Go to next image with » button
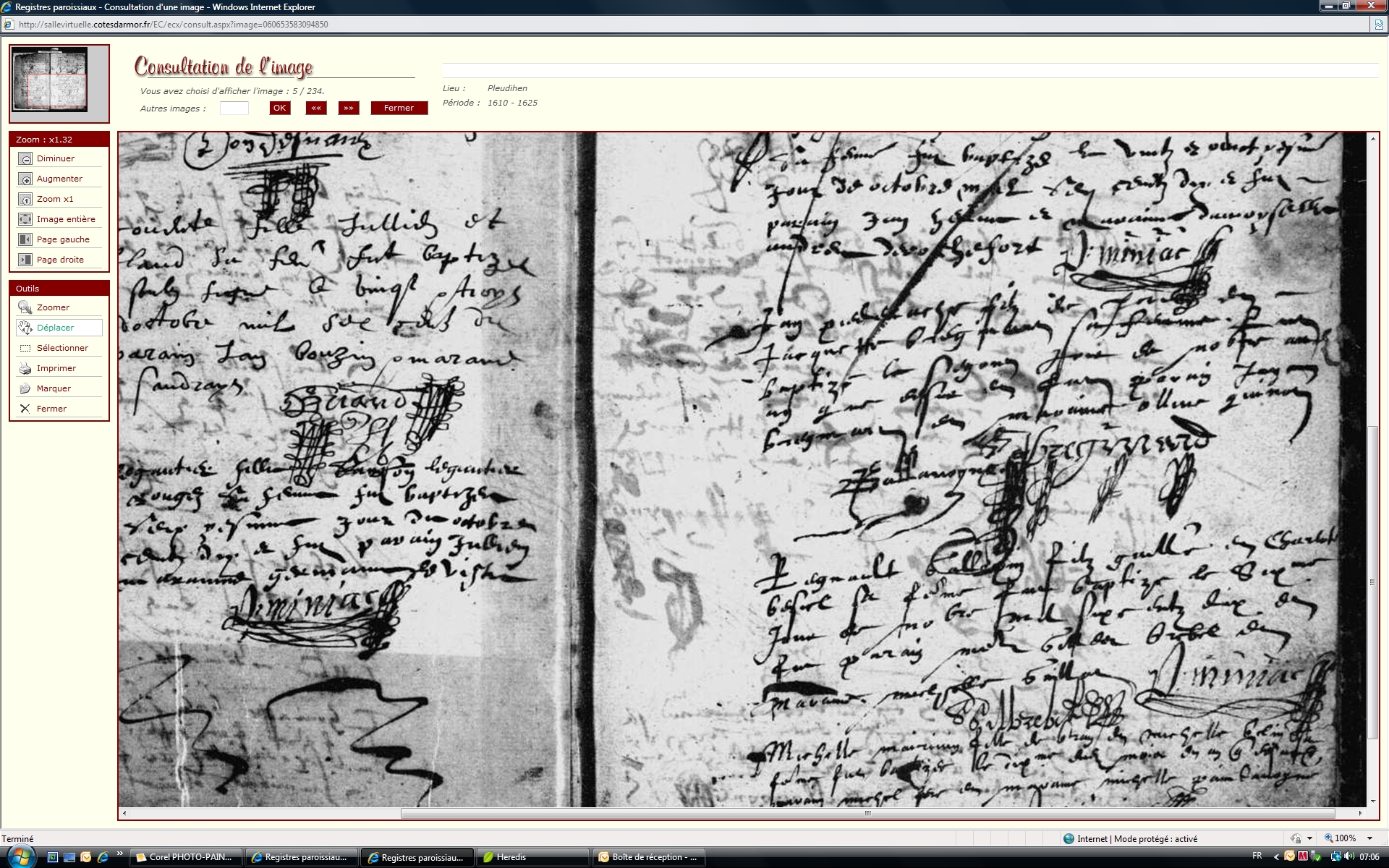The width and height of the screenshot is (1389, 868). 349,108
